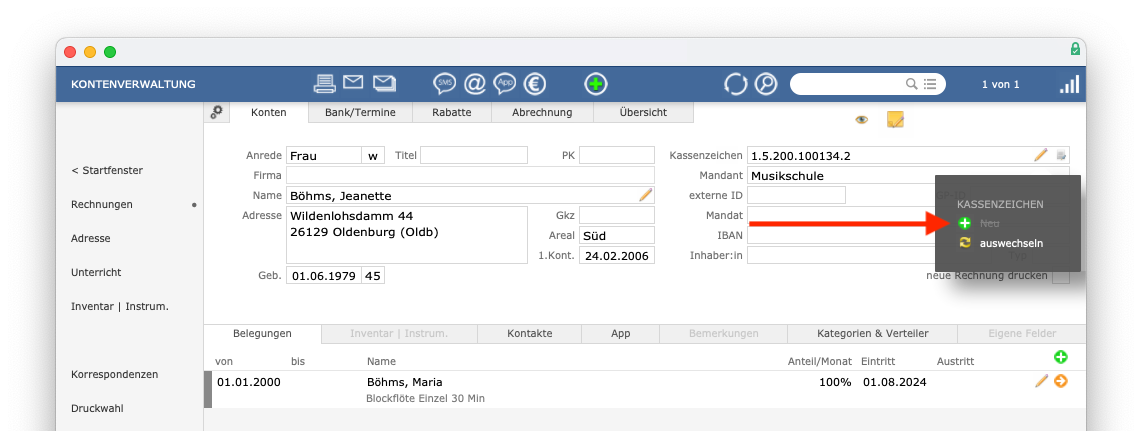Viewport: 1142px width, 431px height.
Task: Go back to < Startfenster
Action: pos(107,170)
